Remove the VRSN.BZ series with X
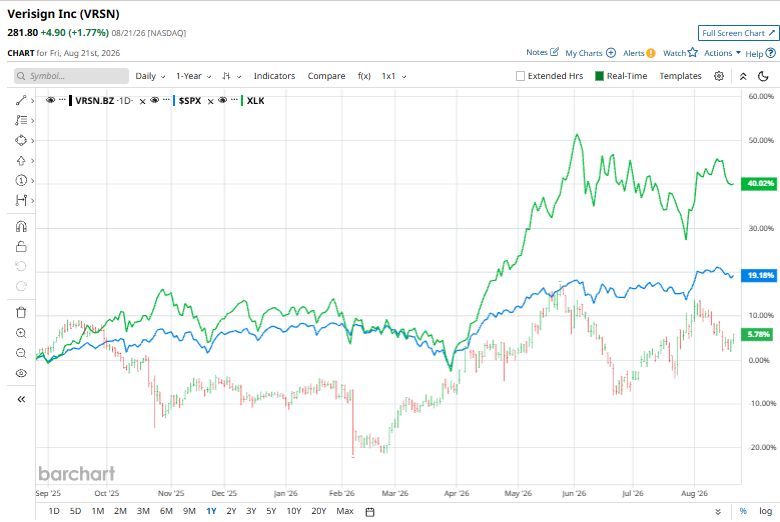This screenshot has width=780, height=522. [142, 101]
